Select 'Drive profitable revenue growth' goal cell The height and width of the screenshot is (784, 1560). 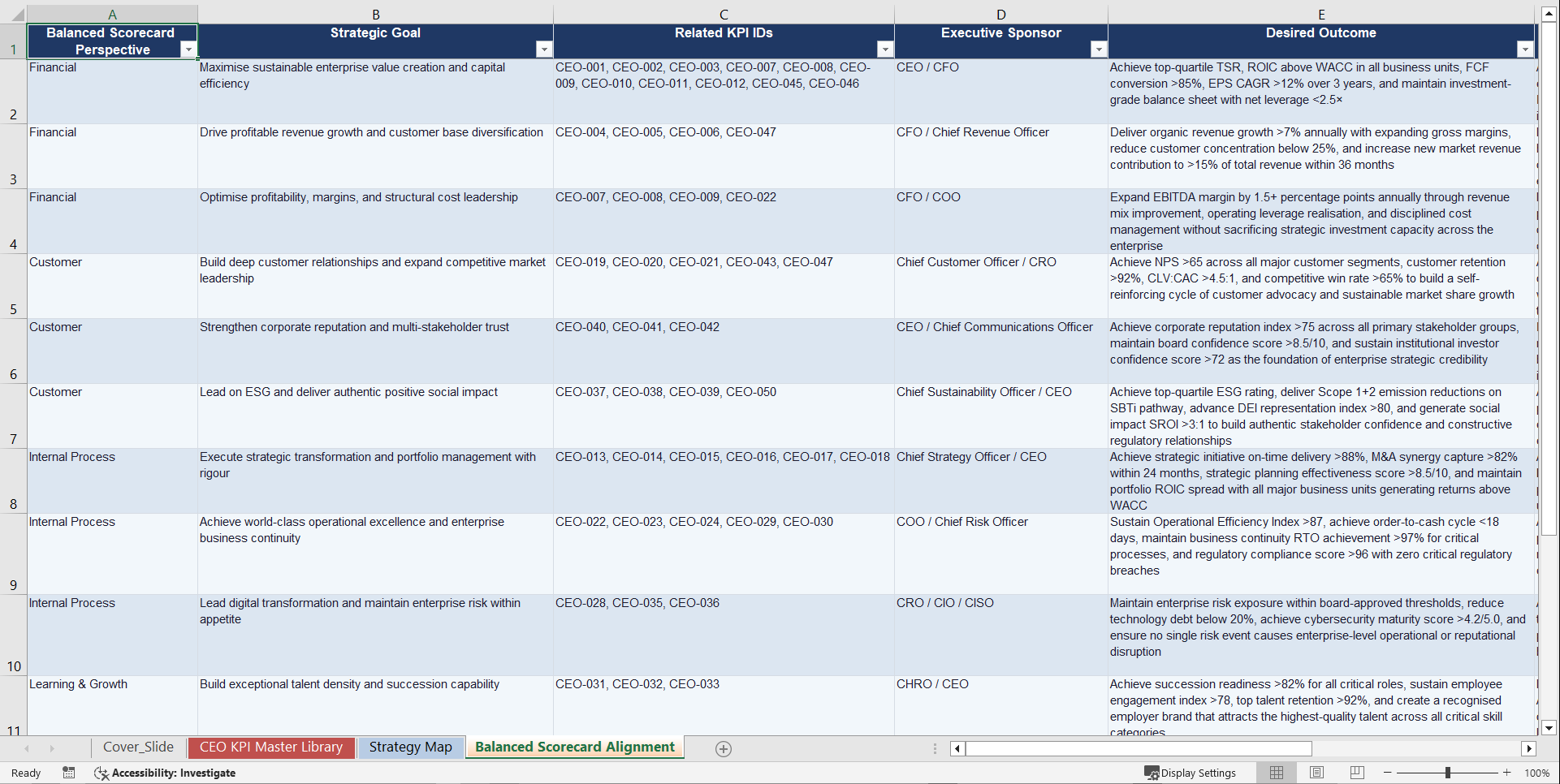375,156
